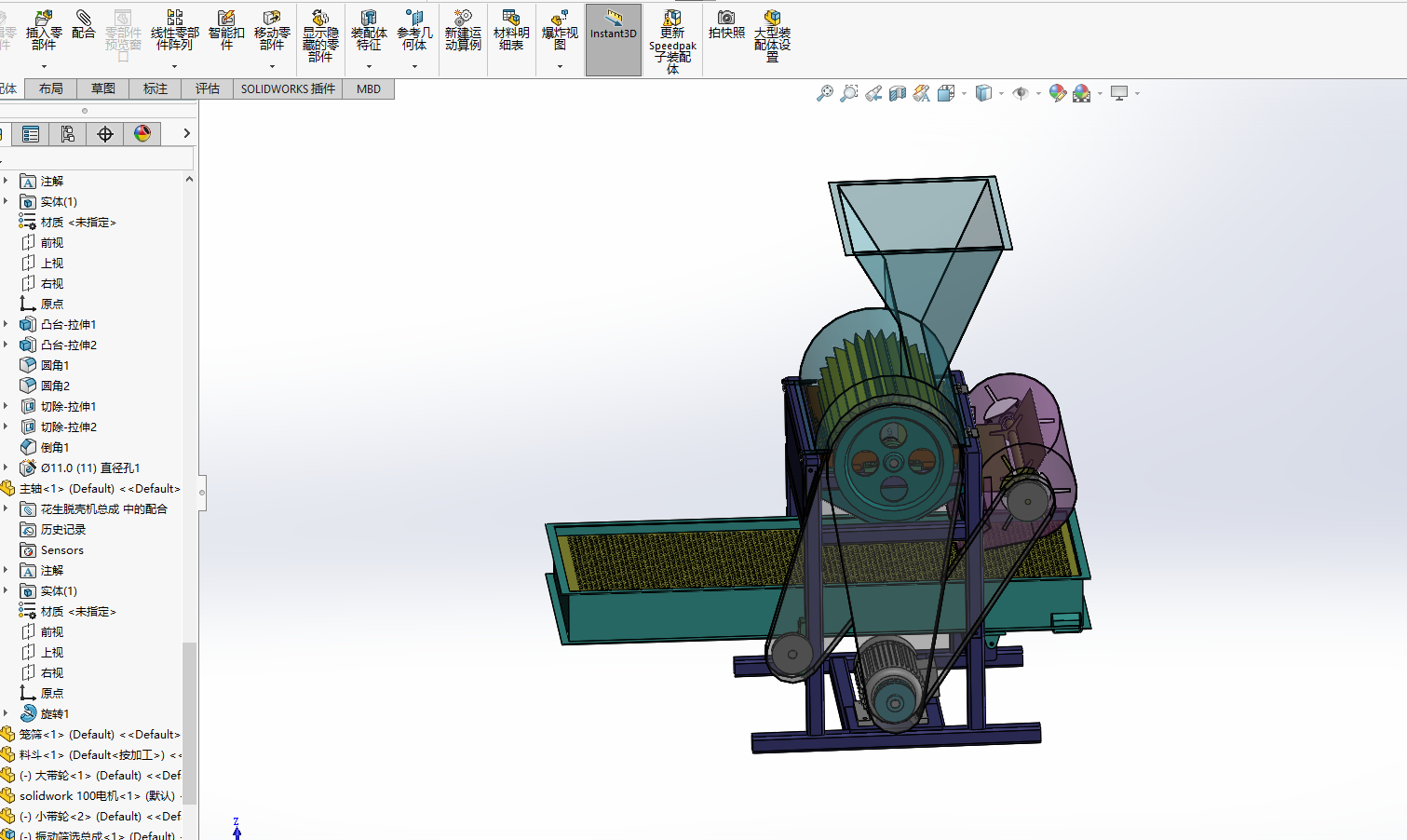1407x840 pixels.
Task: Open the Hide/Show Items dropdown arrow
Action: click(1038, 93)
